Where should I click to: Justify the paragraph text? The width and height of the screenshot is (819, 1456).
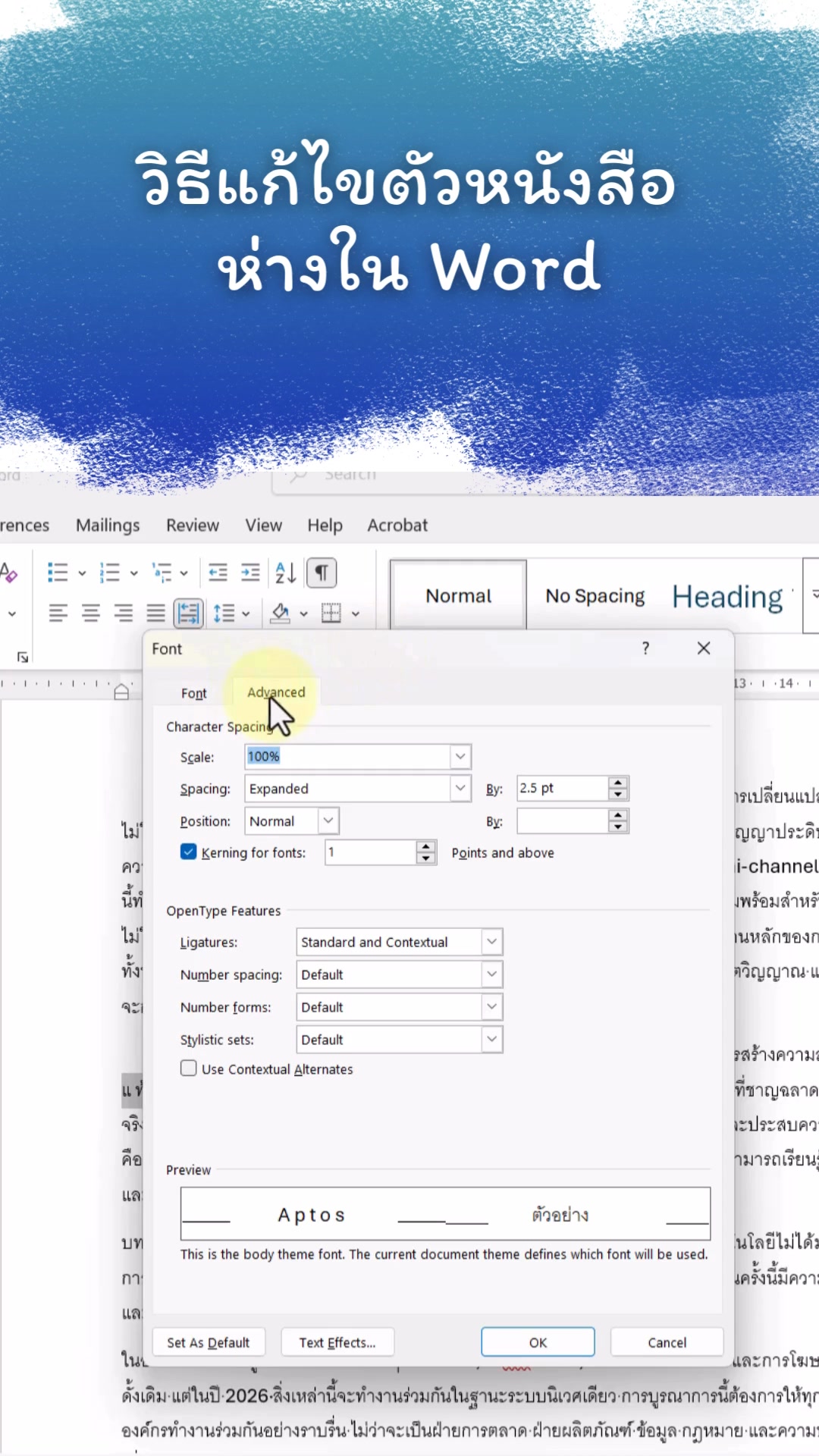[155, 613]
